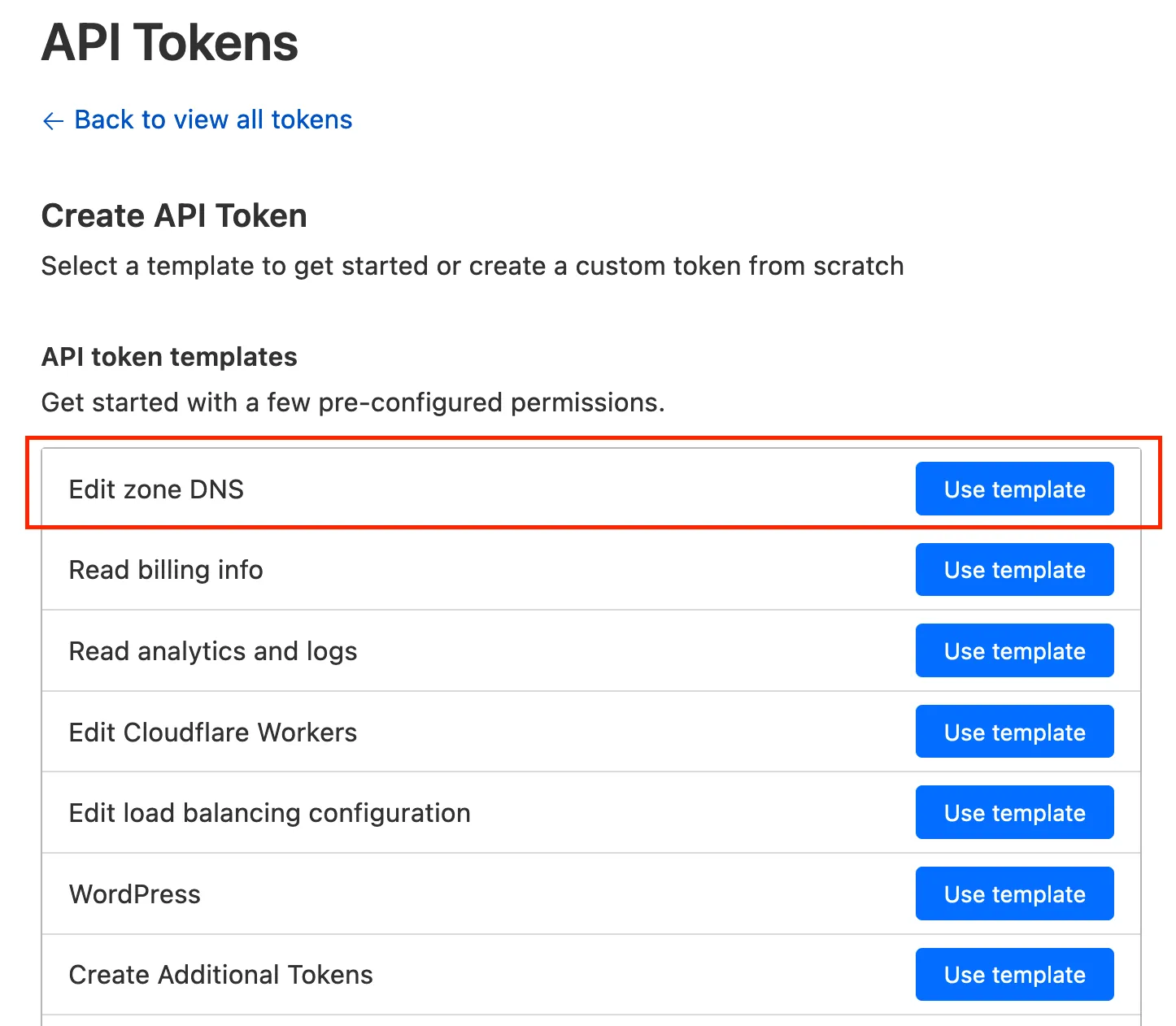Select the Read billing info row label
This screenshot has height=1026, width=1176.
coord(166,570)
